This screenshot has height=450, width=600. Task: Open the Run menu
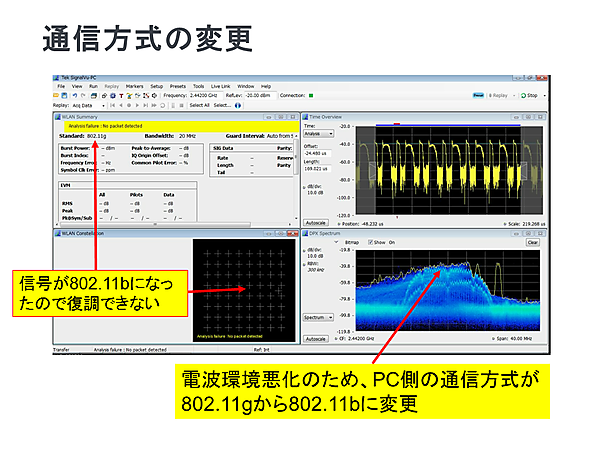93,86
